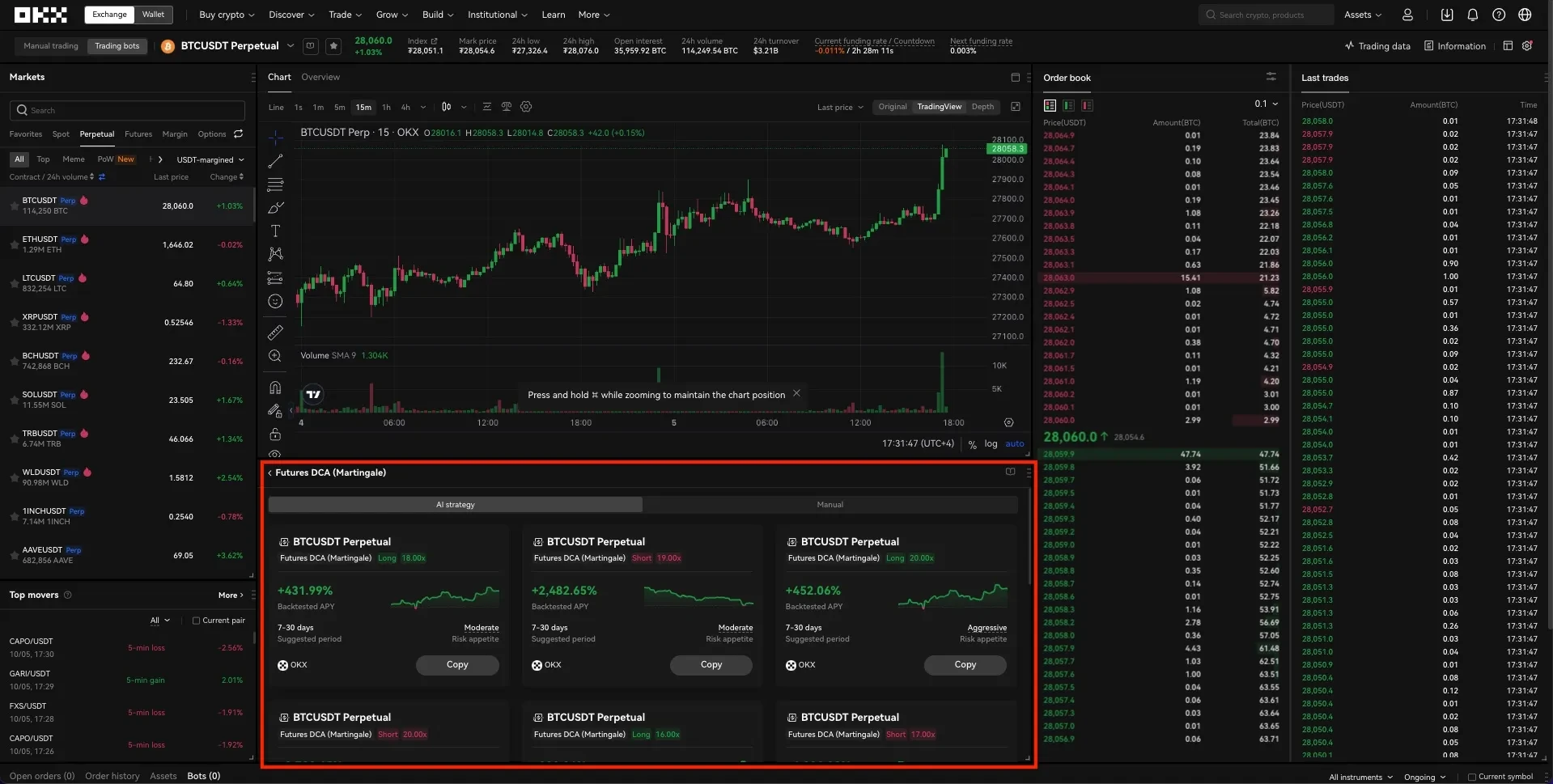Select the forecast position tool

(x=275, y=278)
